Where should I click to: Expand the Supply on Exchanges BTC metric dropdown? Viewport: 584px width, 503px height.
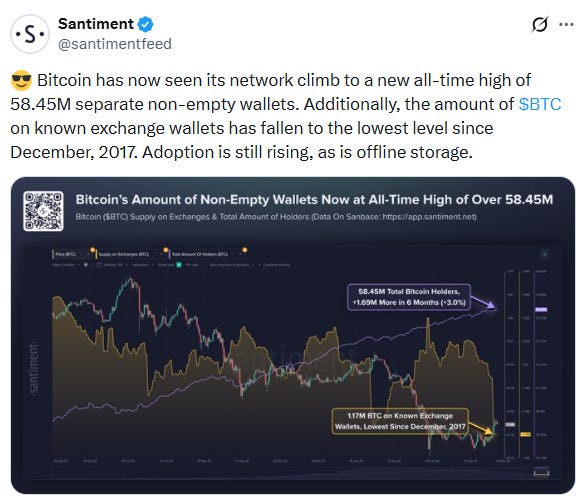pos(161,254)
